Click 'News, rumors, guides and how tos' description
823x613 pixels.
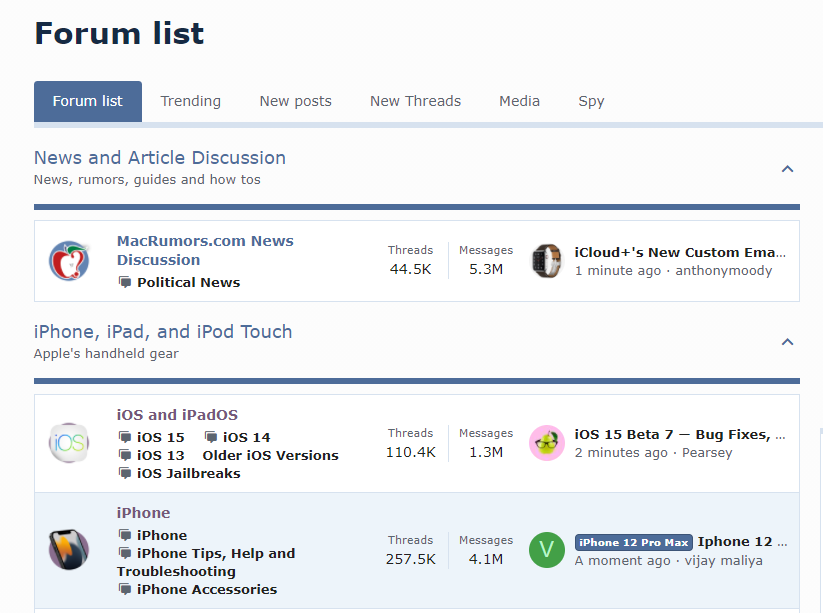(x=147, y=179)
